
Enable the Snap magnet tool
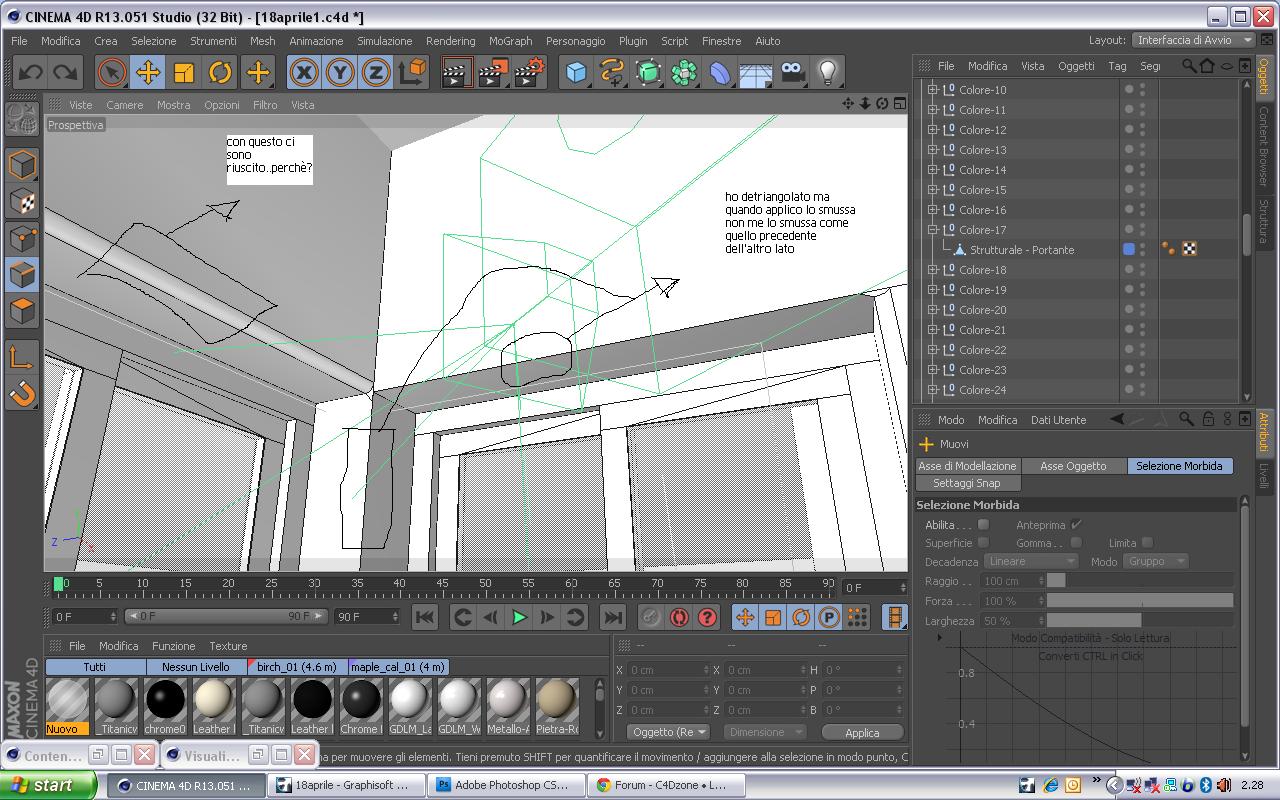point(22,393)
